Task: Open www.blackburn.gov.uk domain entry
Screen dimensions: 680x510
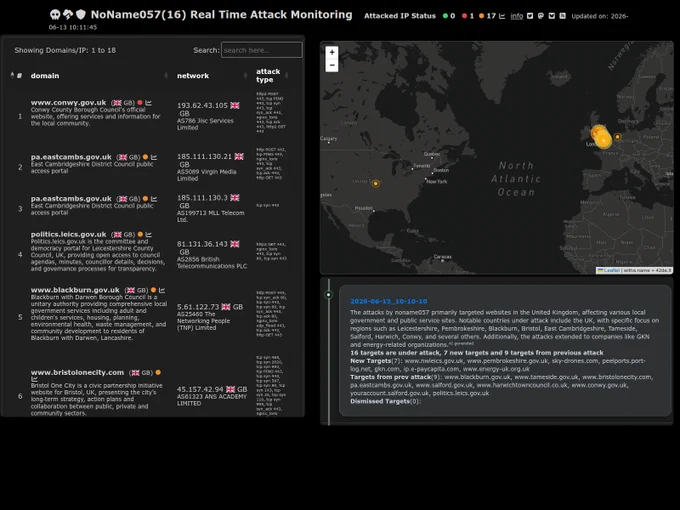Action: click(x=75, y=290)
